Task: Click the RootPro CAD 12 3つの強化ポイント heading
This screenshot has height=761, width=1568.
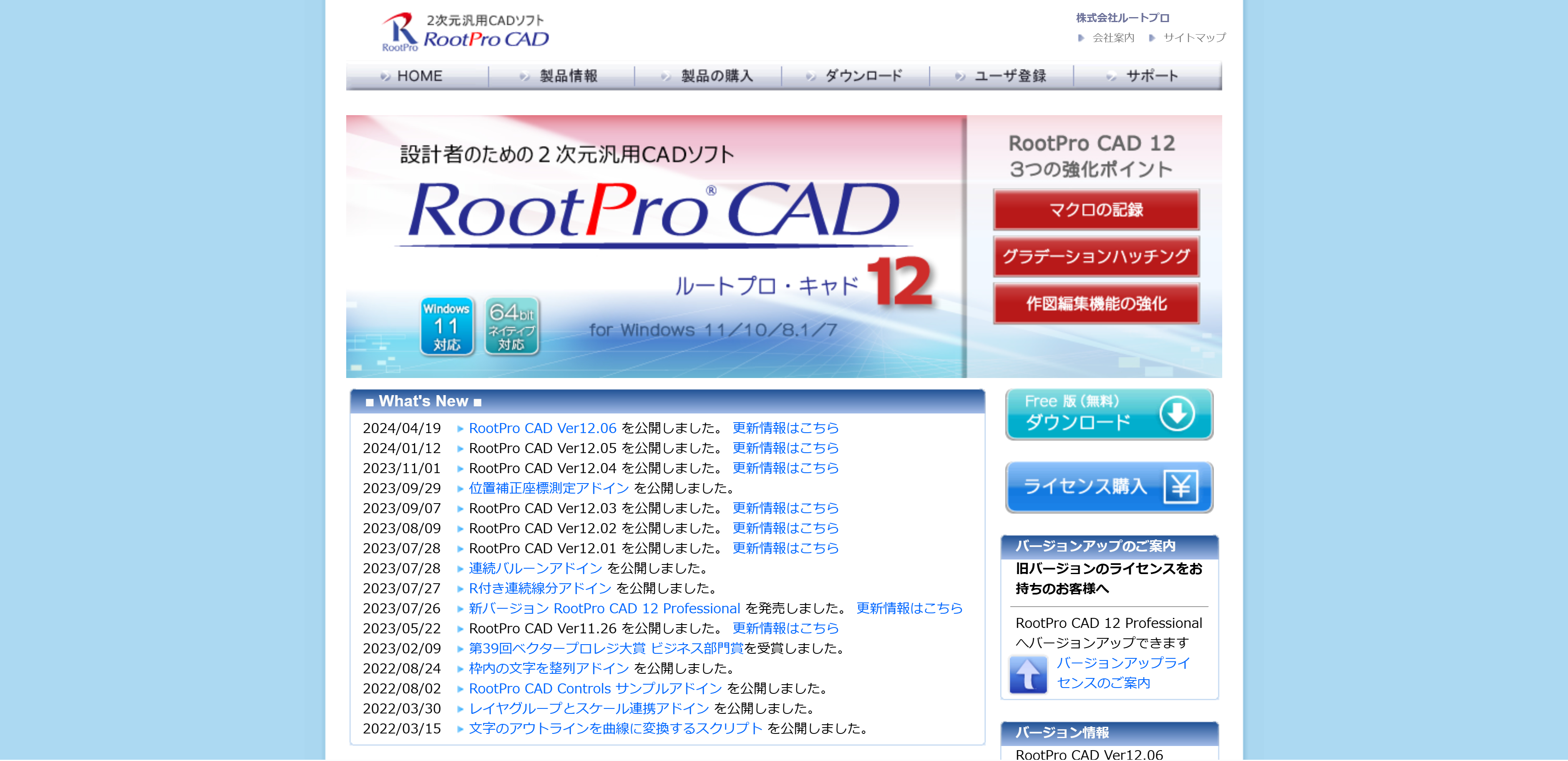Action: (1091, 156)
